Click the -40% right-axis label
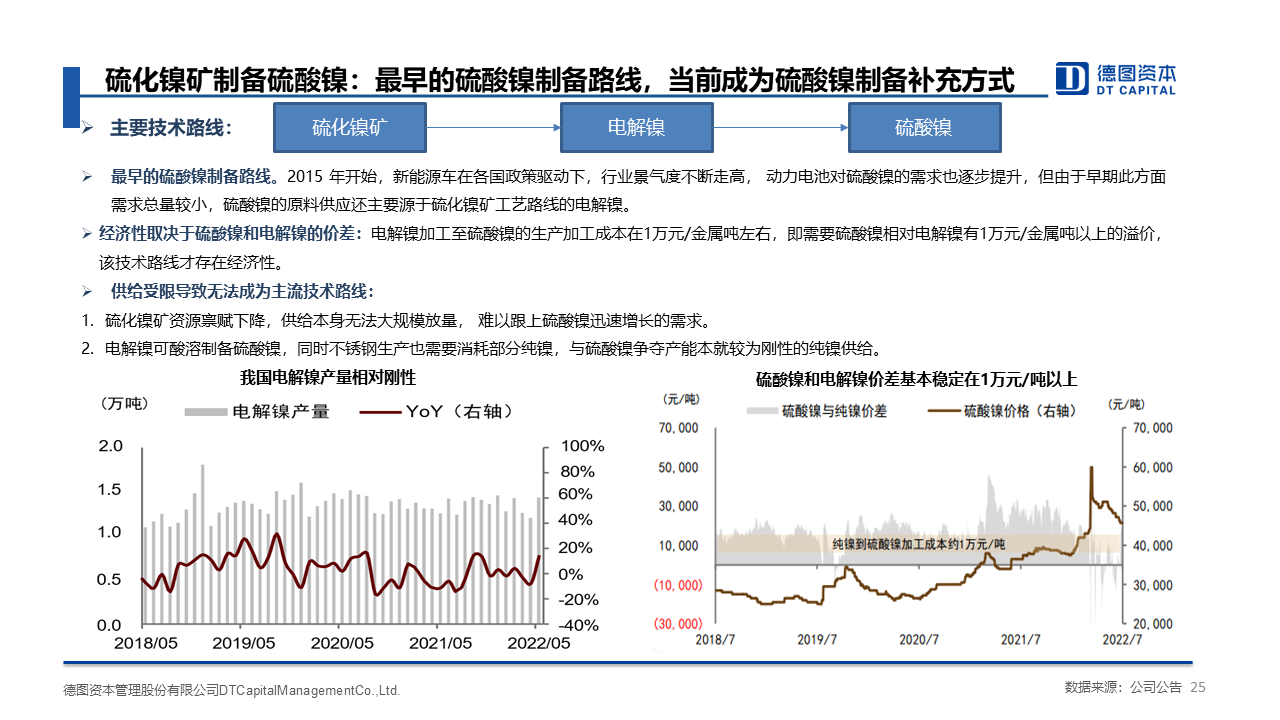This screenshot has width=1280, height=720. 581,625
